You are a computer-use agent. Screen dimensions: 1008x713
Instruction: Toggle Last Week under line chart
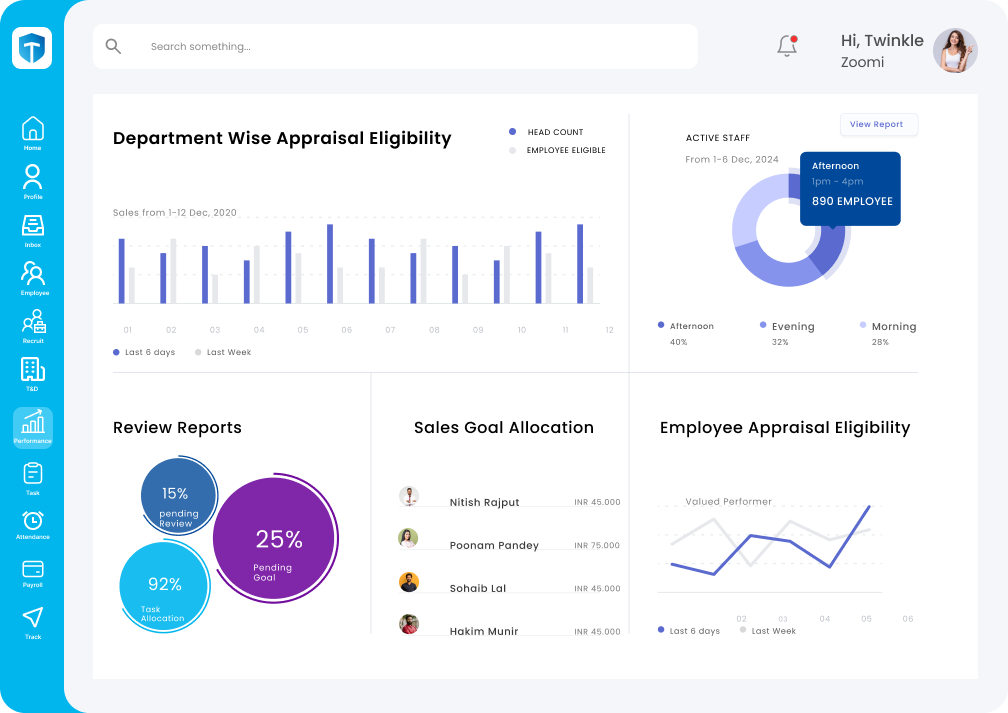coord(768,631)
